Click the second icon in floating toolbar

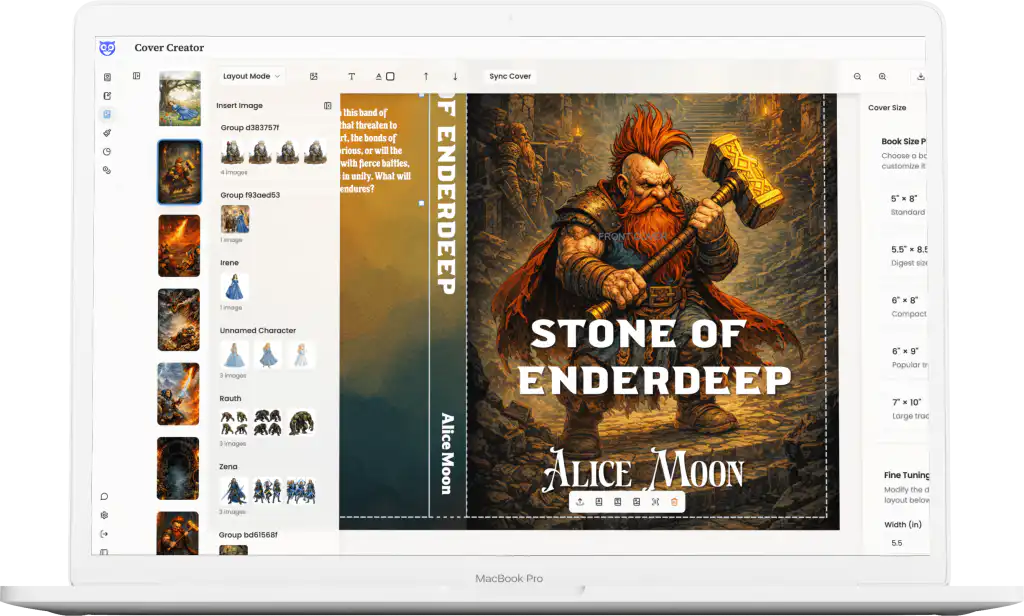(x=599, y=502)
